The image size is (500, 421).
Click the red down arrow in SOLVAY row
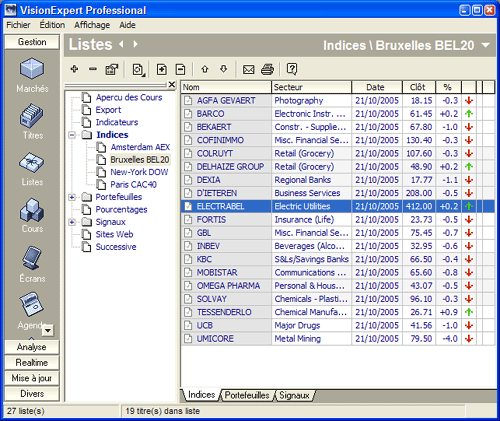click(x=469, y=299)
